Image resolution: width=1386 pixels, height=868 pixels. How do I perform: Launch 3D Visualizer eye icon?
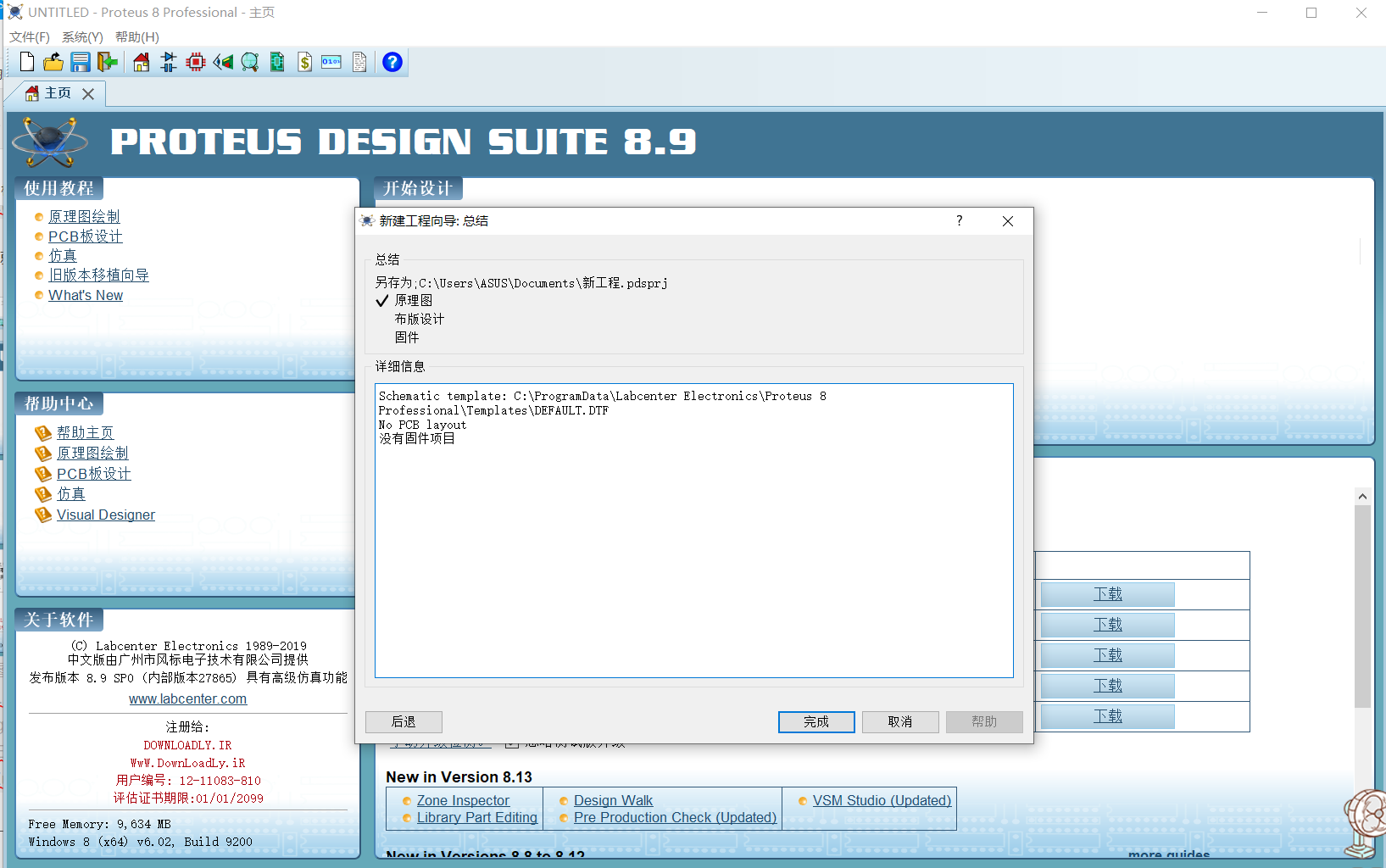click(223, 62)
